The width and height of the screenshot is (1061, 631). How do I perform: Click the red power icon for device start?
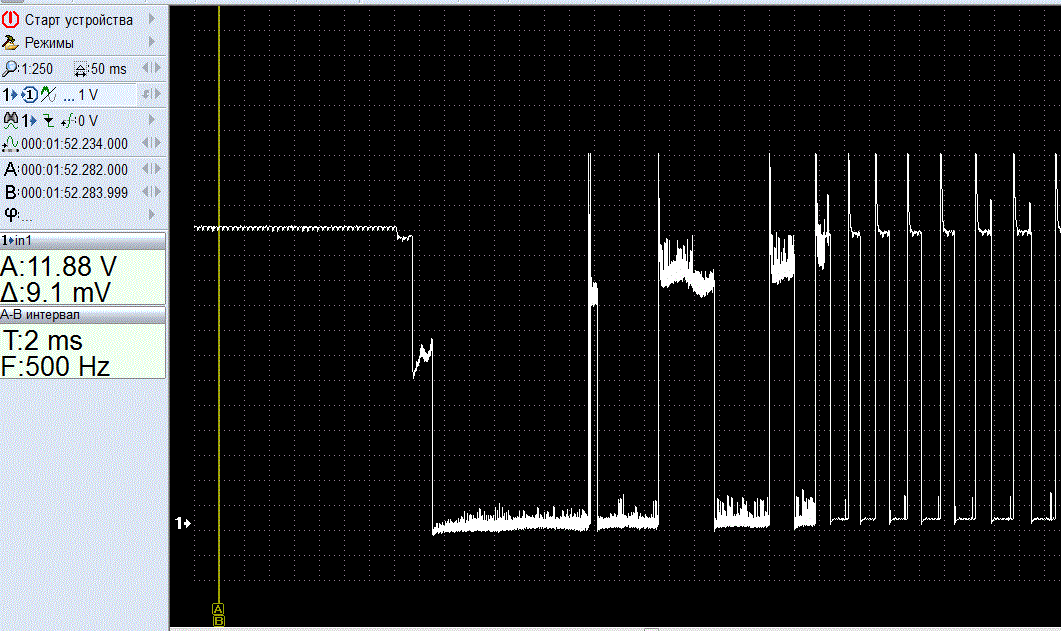pyautogui.click(x=11, y=20)
